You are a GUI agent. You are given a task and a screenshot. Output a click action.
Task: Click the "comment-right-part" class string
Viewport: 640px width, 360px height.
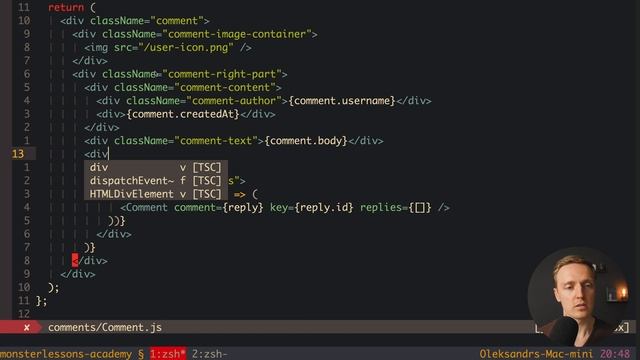click(x=222, y=74)
